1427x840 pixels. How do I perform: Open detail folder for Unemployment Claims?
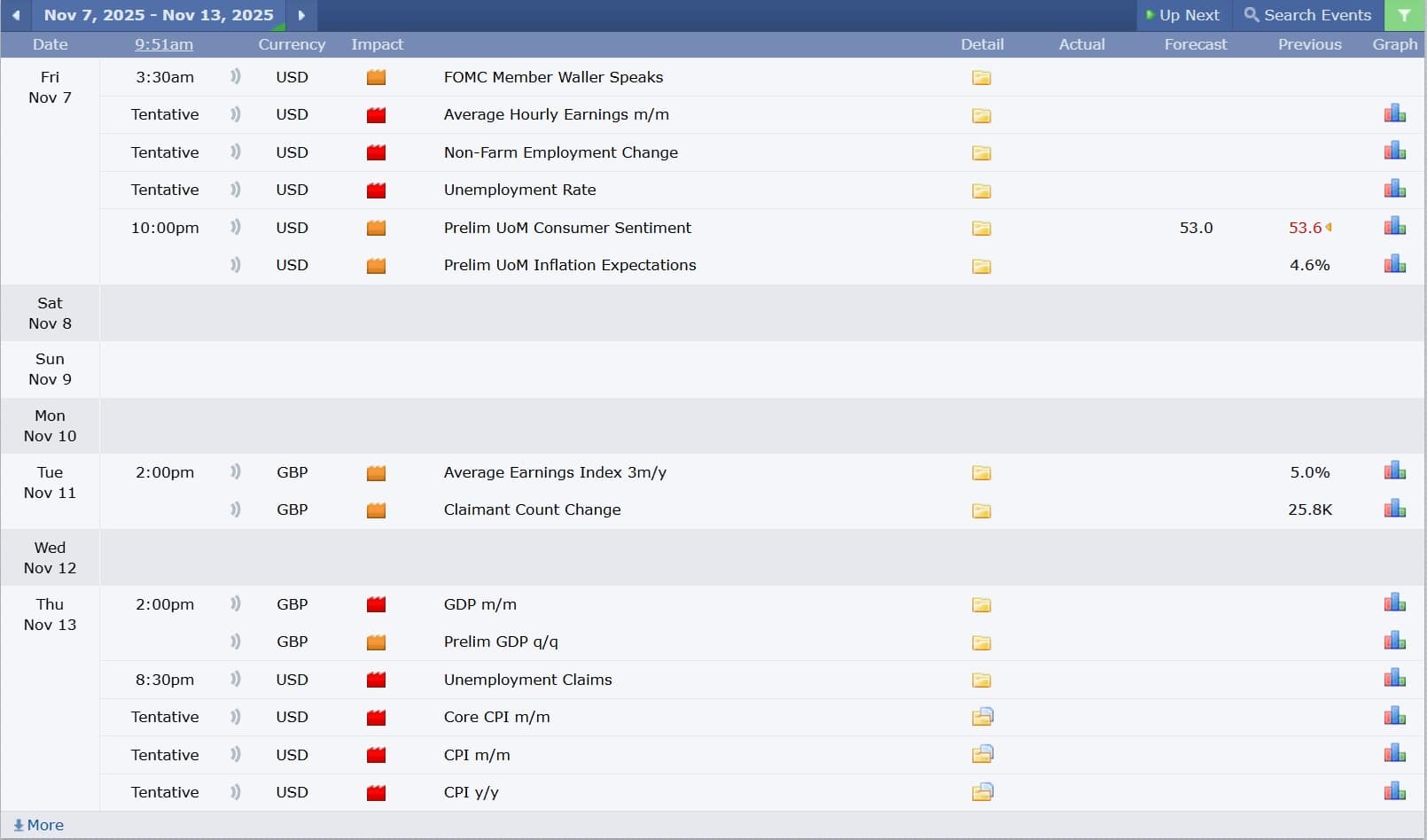(981, 681)
